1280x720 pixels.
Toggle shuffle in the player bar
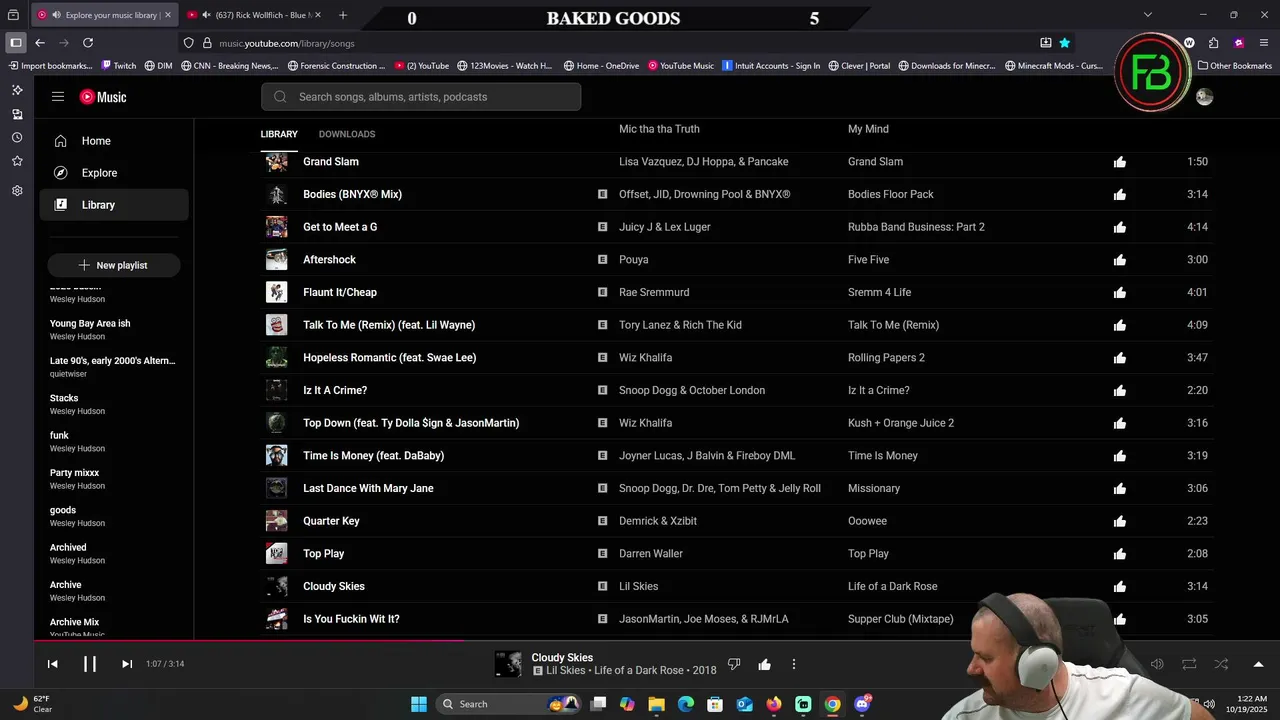pyautogui.click(x=1221, y=664)
